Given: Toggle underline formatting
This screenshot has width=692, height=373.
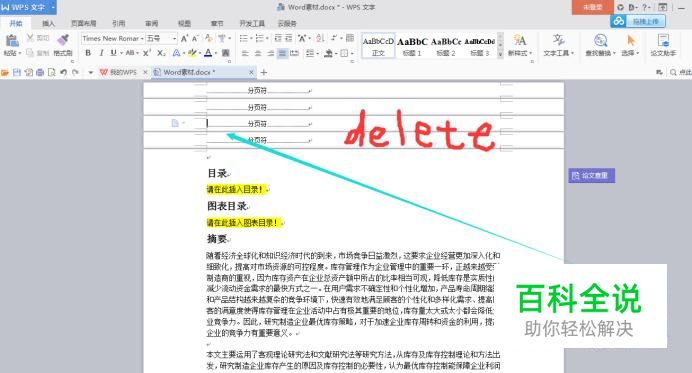Looking at the screenshot, I should coord(113,53).
